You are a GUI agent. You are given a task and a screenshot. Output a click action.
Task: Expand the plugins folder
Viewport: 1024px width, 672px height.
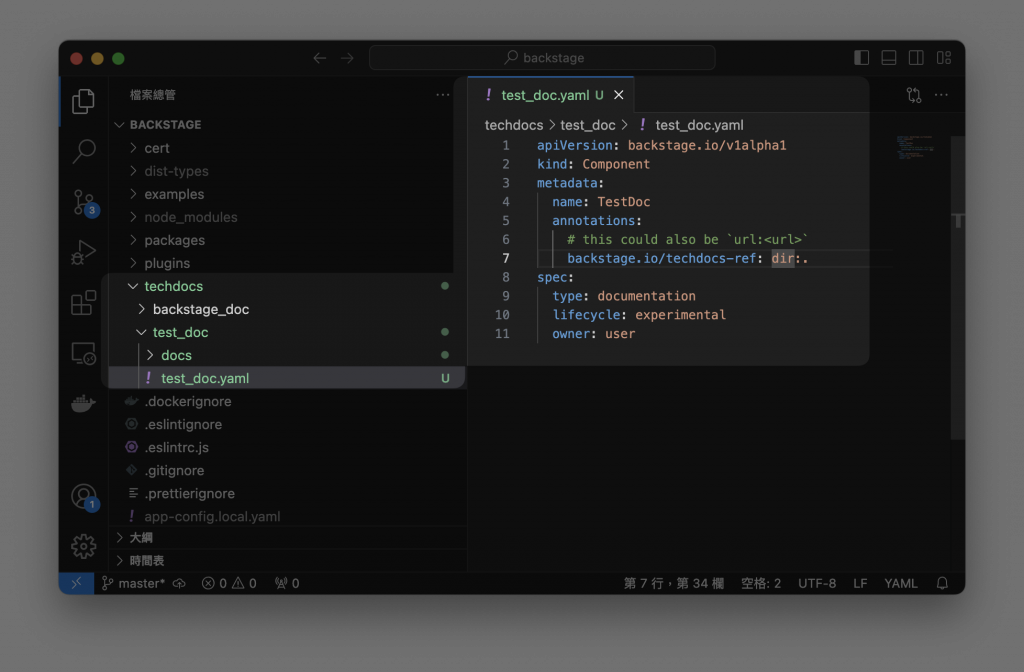[x=287, y=263]
